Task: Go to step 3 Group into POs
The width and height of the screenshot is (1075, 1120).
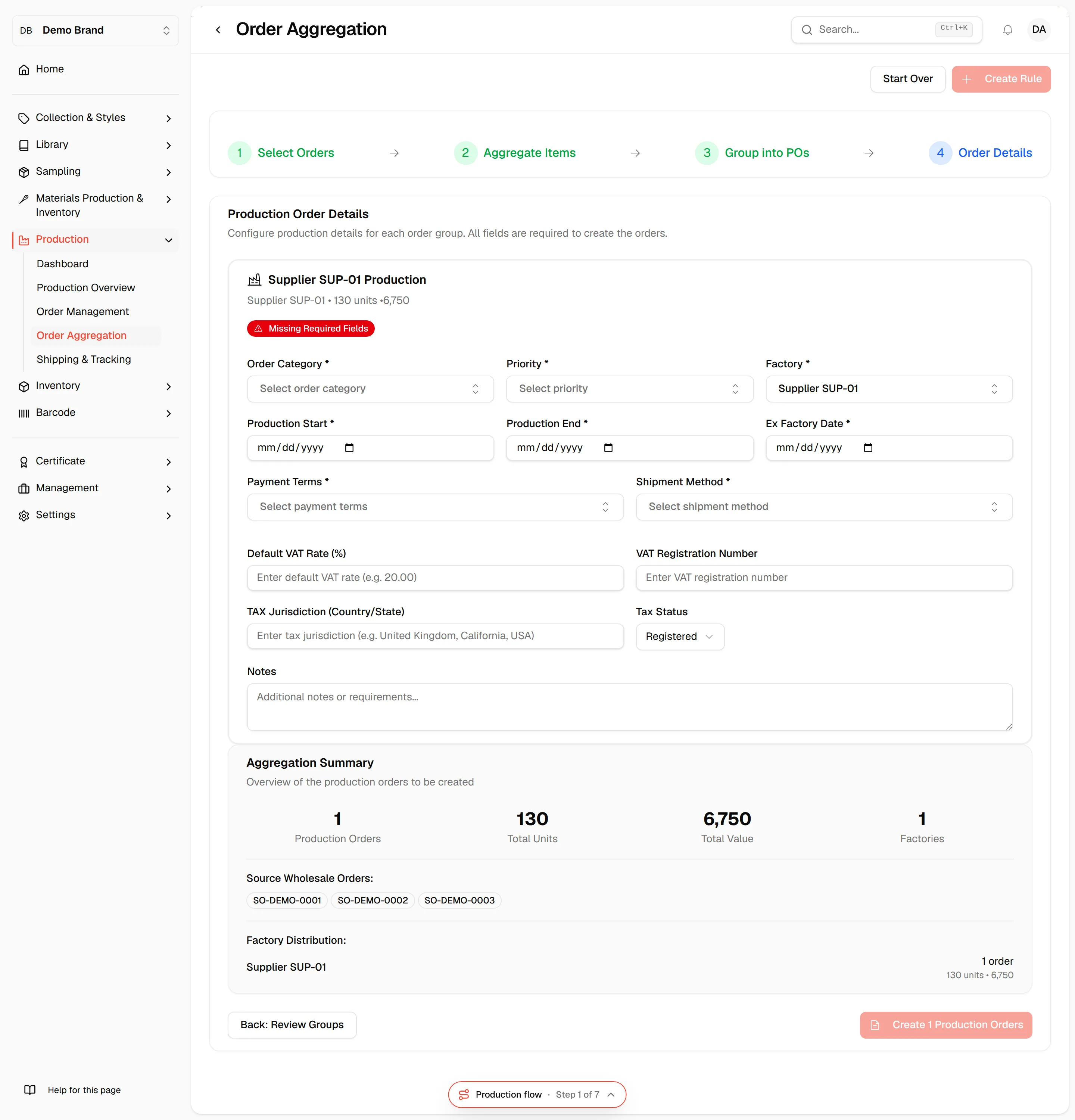Action: [x=752, y=153]
